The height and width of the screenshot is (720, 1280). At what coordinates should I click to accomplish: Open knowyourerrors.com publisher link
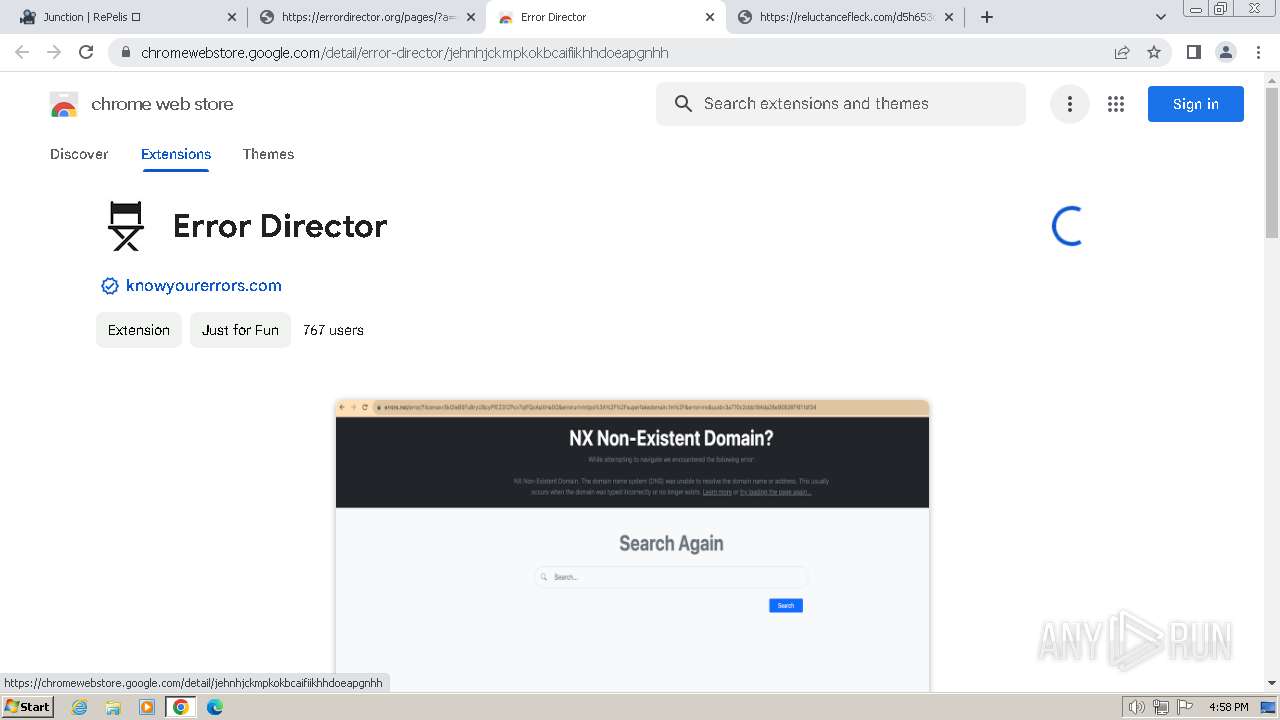tap(204, 286)
